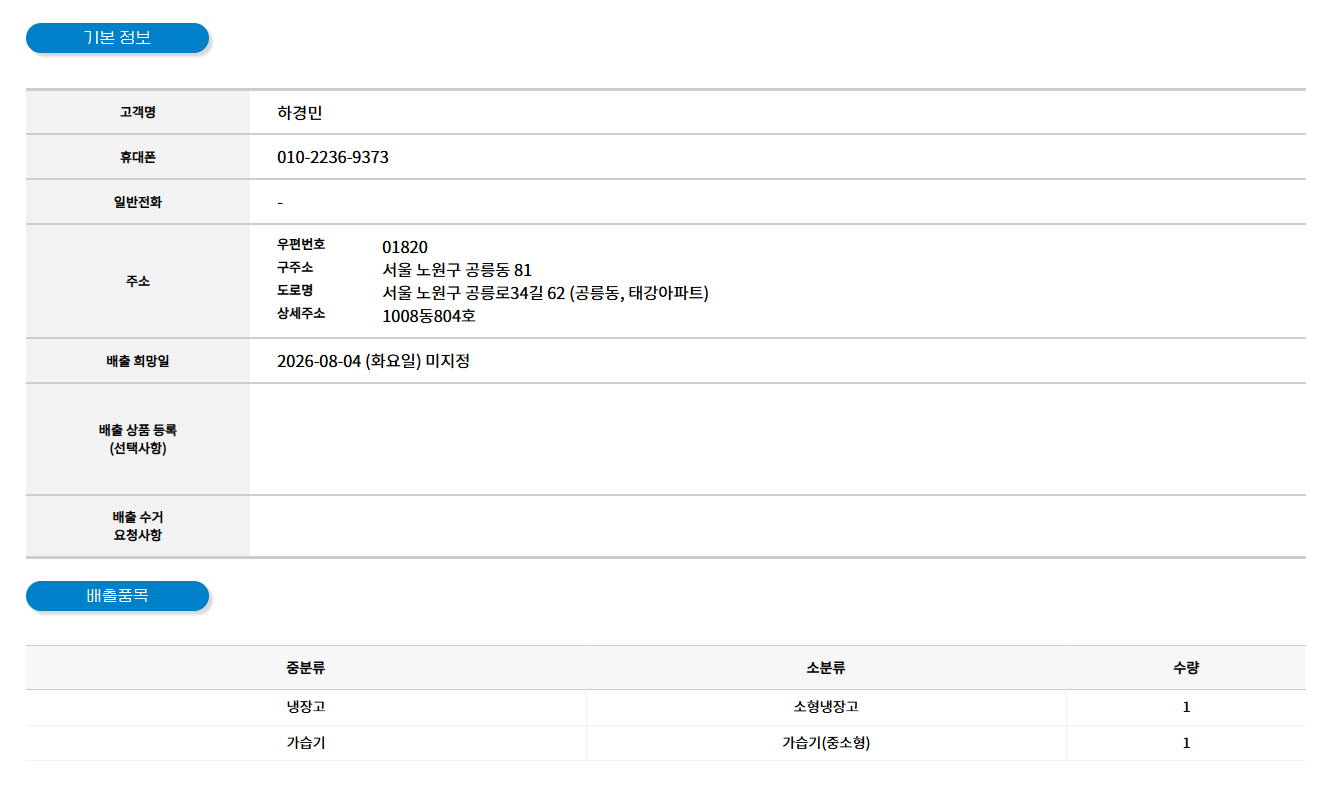This screenshot has width=1323, height=789.
Task: Click the 중분류 column header
Action: [x=306, y=668]
